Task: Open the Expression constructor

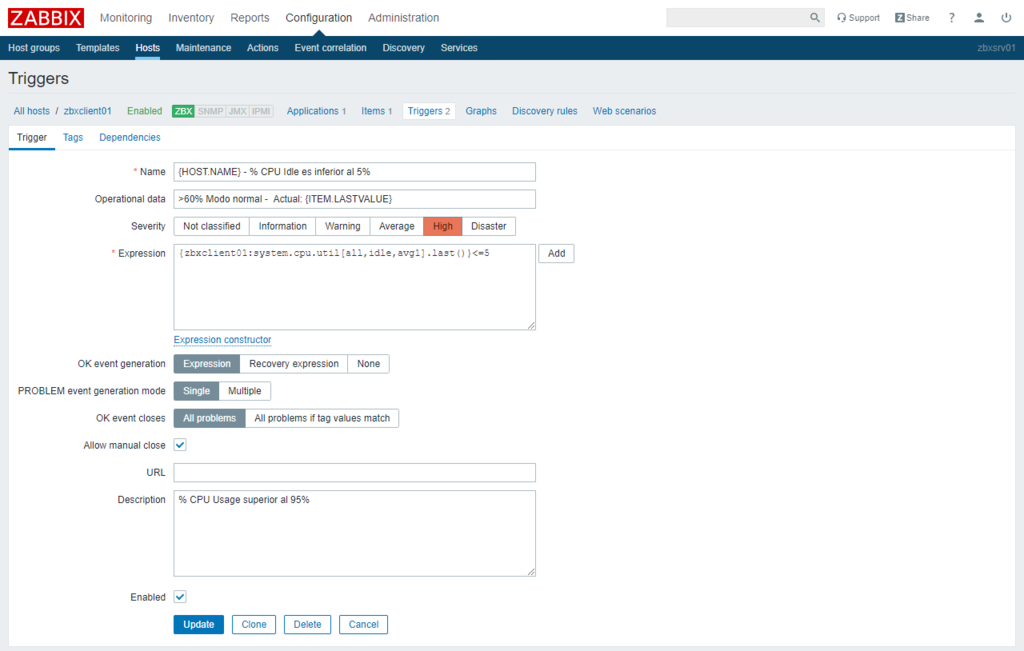Action: tap(222, 340)
